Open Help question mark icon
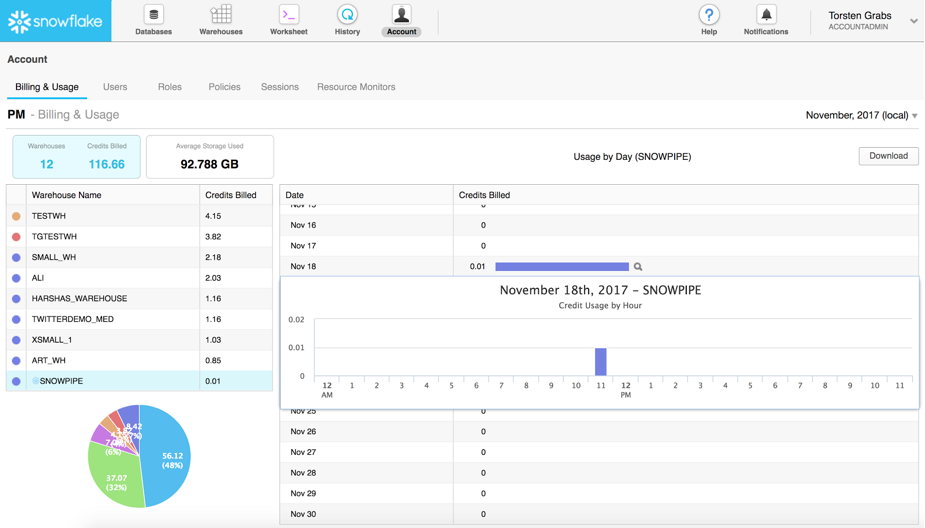 point(708,15)
